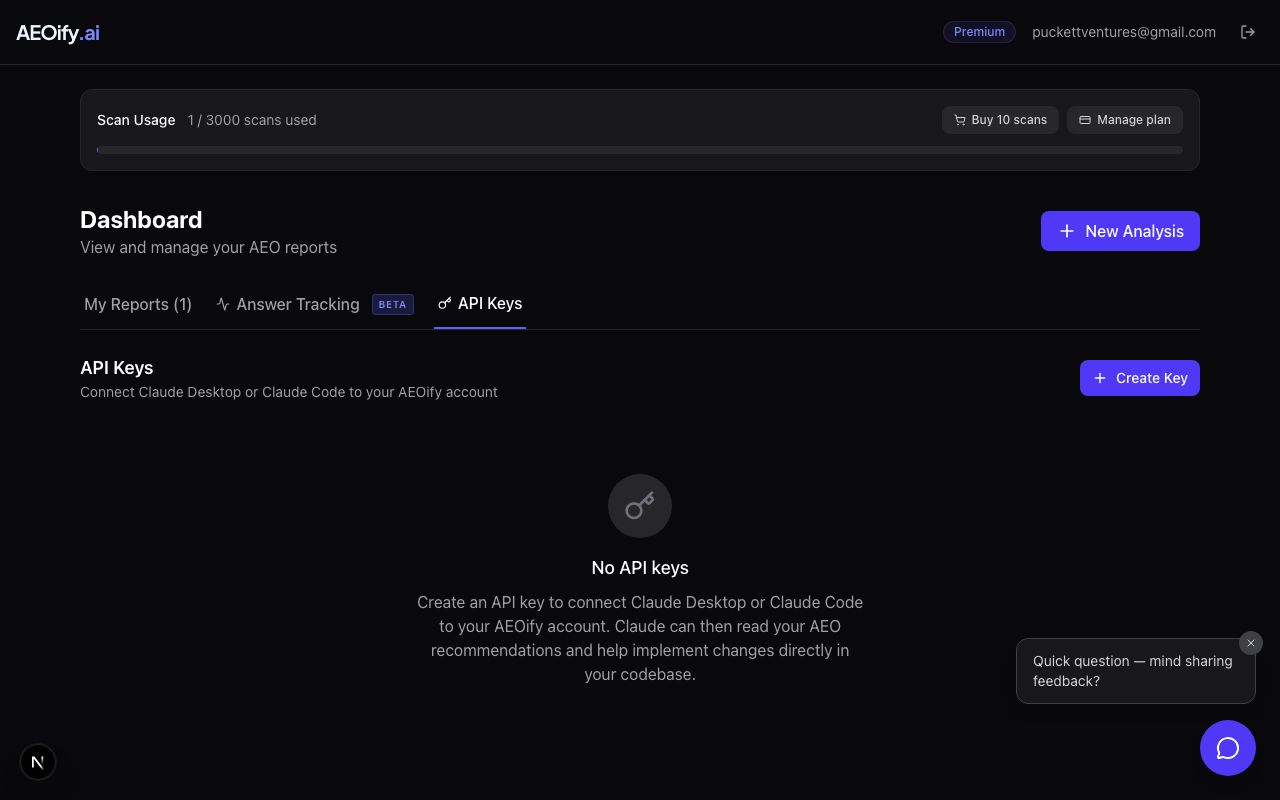Click the Buy 10 scans button

1000,119
